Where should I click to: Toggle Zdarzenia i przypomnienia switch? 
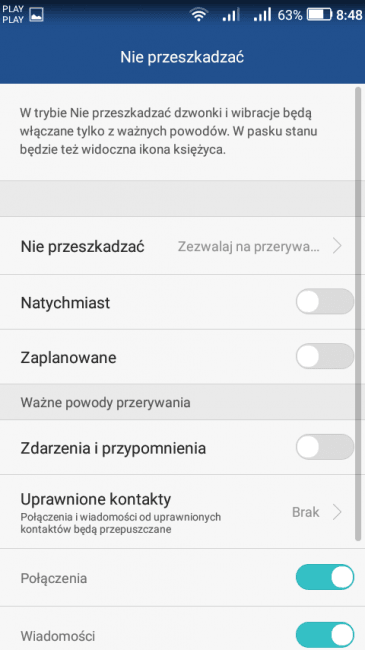pyautogui.click(x=324, y=447)
